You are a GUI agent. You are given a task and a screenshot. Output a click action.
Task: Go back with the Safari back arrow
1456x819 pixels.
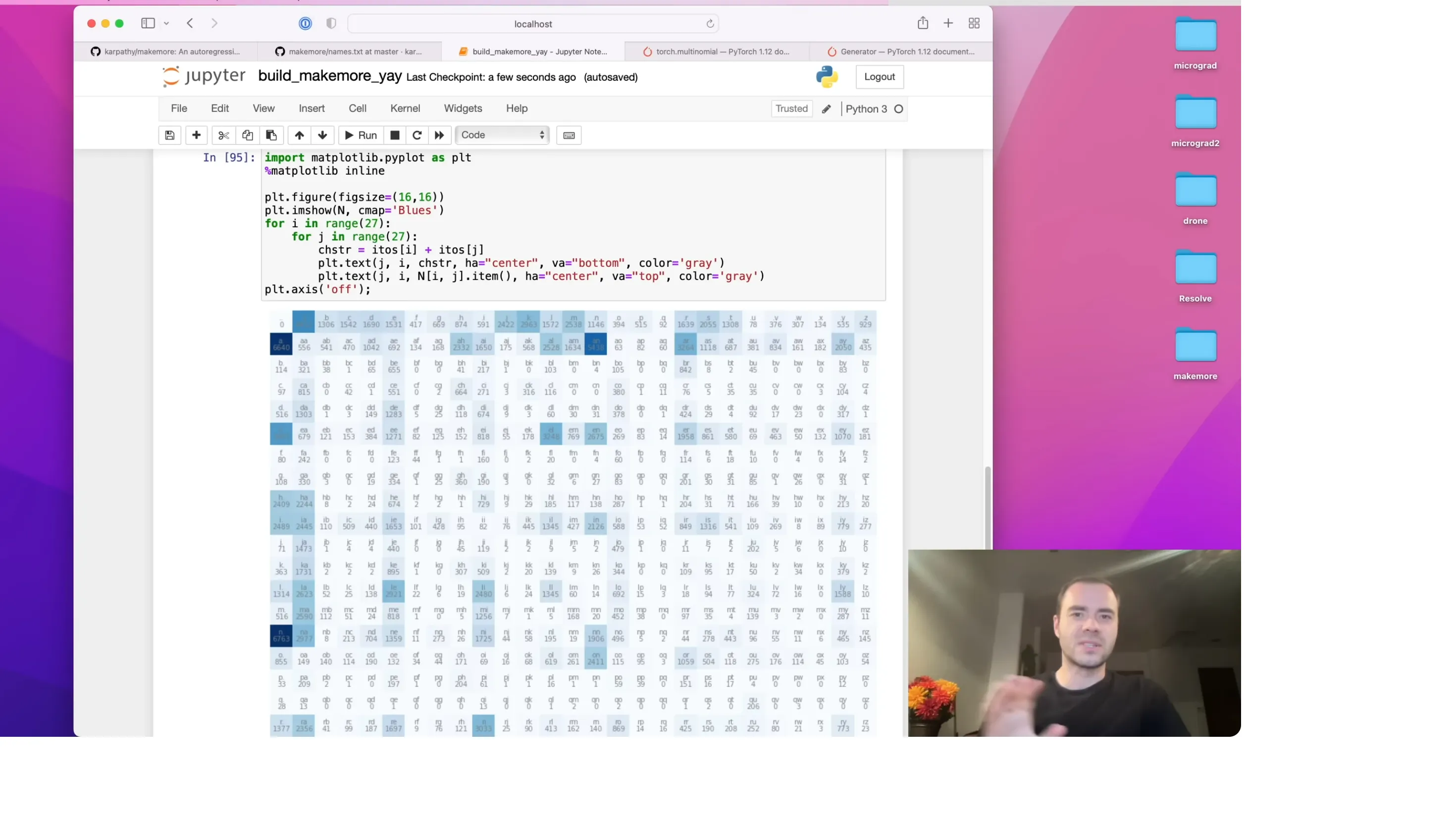point(190,23)
